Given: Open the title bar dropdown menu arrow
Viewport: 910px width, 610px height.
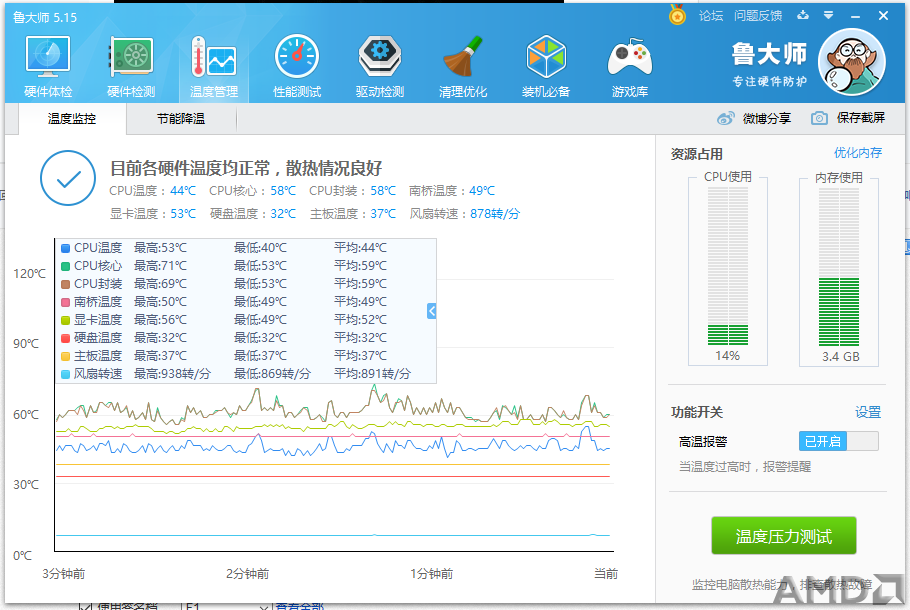Looking at the screenshot, I should pos(829,16).
